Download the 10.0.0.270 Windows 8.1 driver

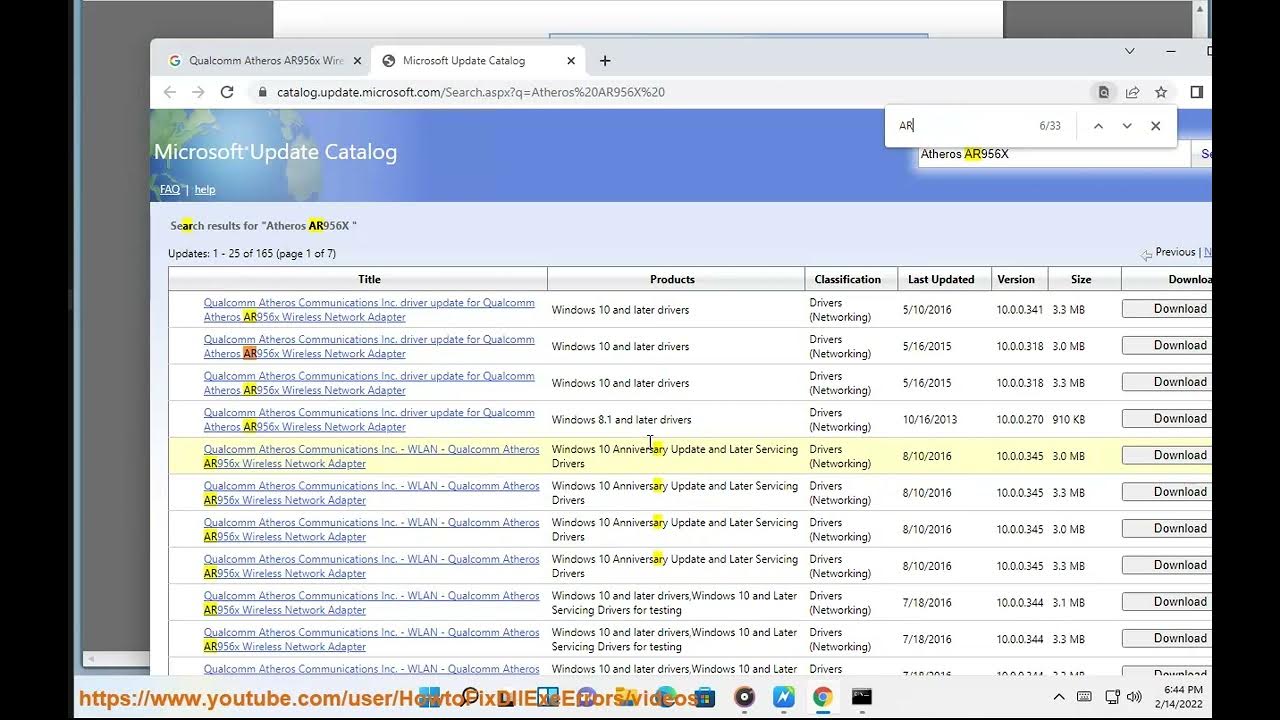(x=1166, y=419)
